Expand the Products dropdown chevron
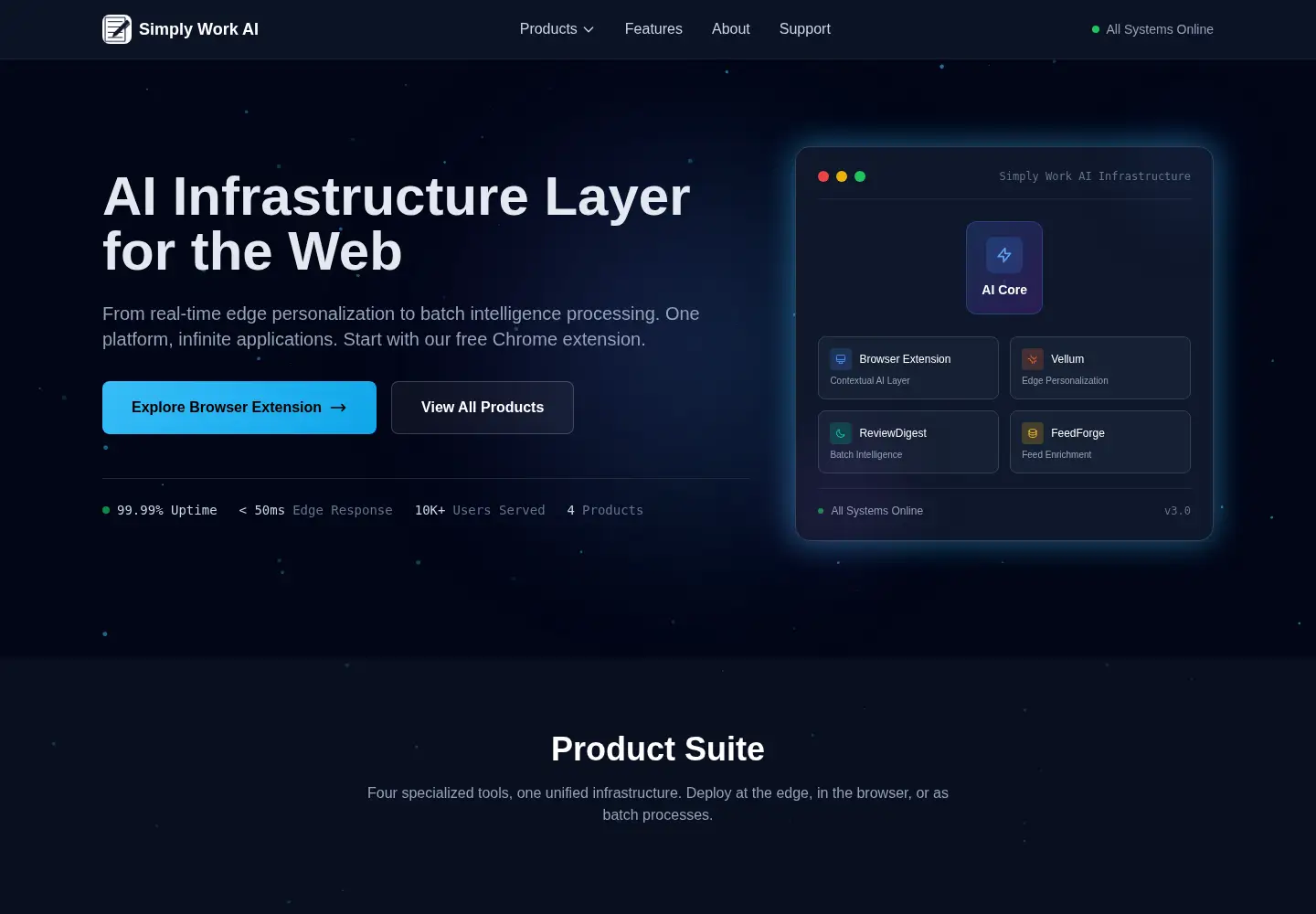1316x914 pixels. (x=589, y=29)
